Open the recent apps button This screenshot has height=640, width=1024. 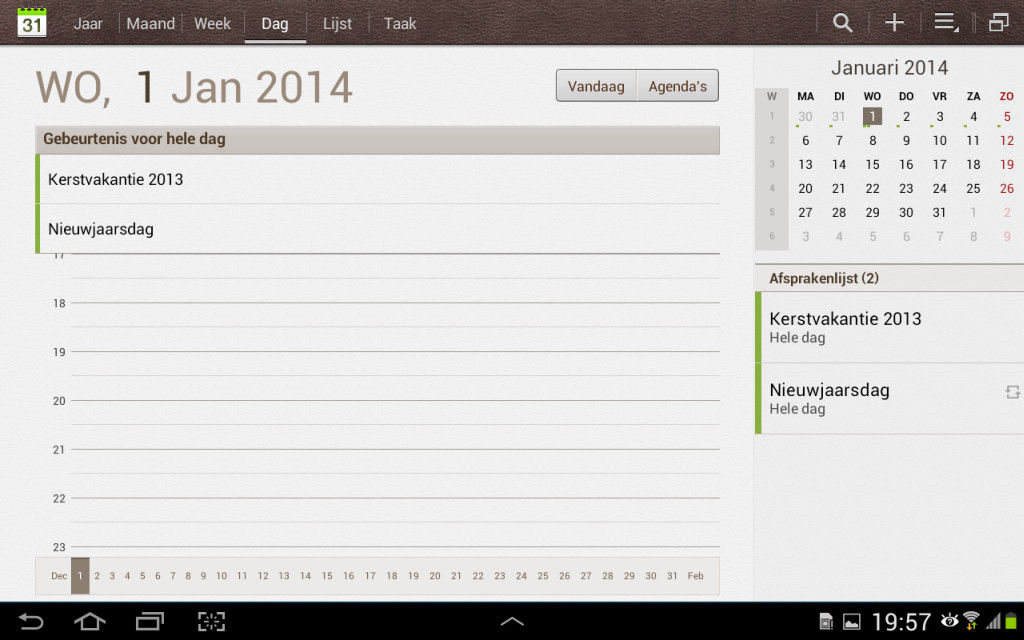point(150,622)
